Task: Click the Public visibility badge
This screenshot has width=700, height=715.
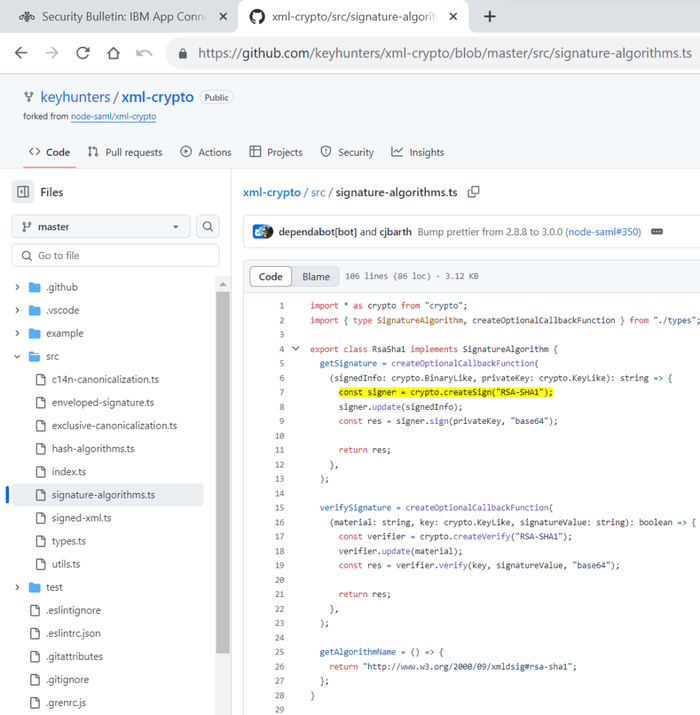Action: click(x=217, y=98)
